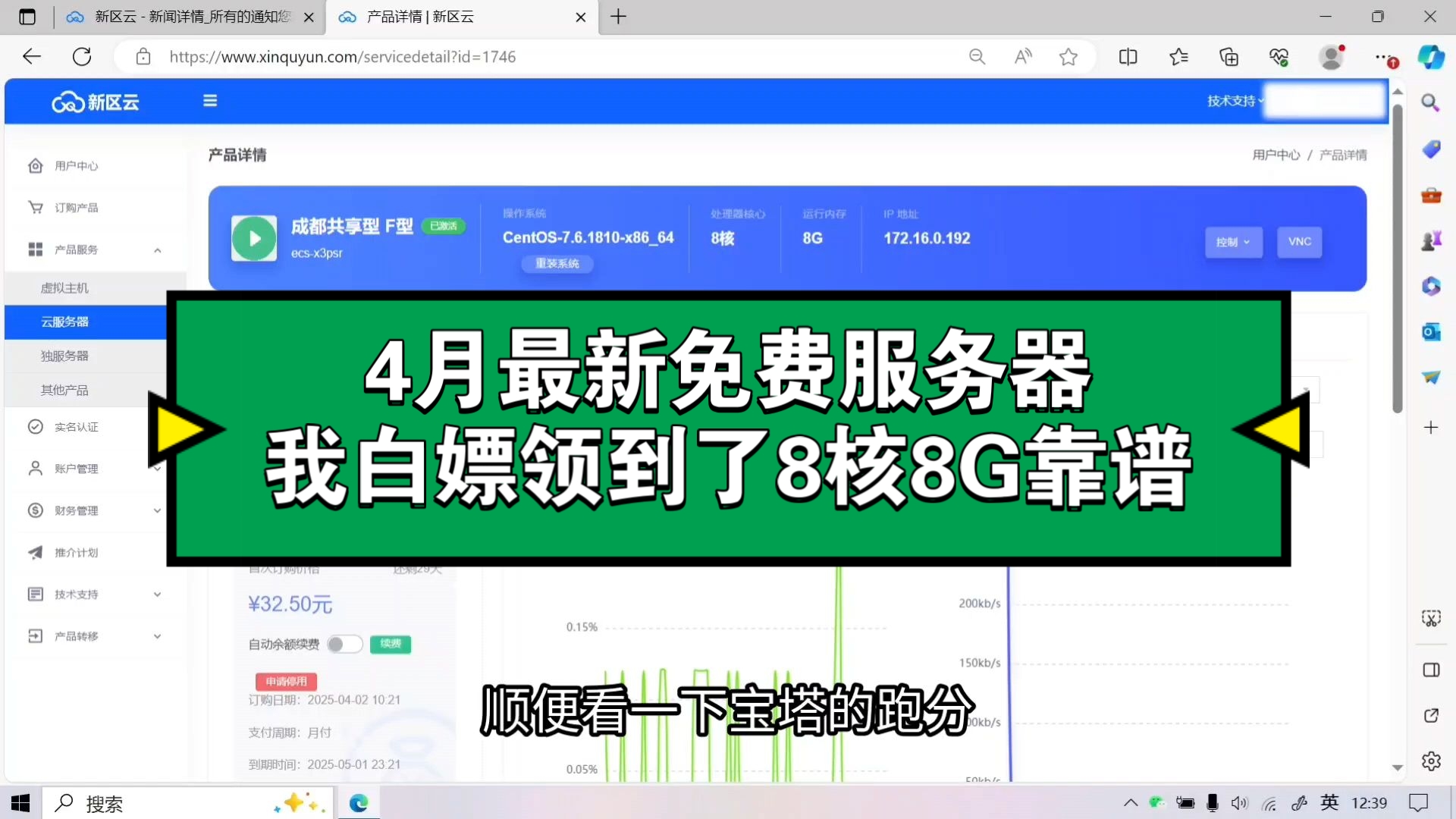1456x819 pixels.
Task: Switch the 英 input method indicator
Action: (1329, 803)
